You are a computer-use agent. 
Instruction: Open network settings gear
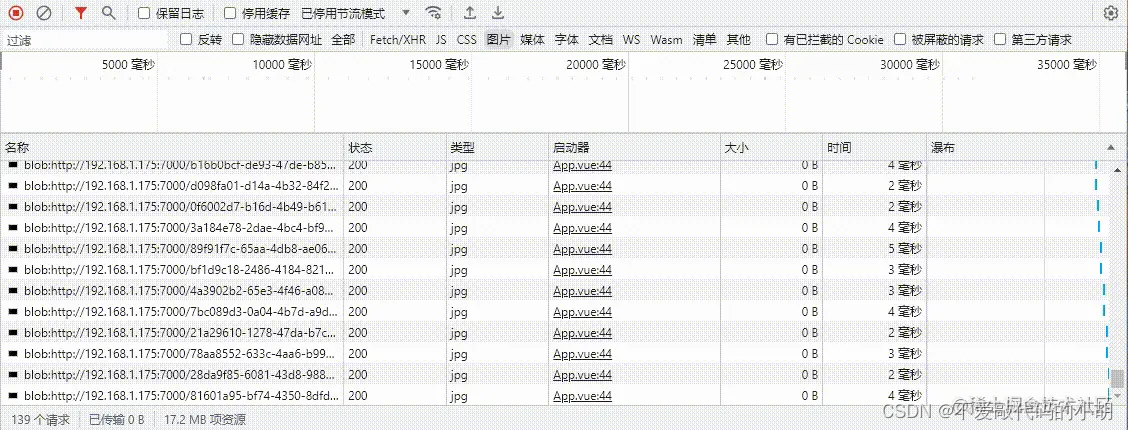1111,13
